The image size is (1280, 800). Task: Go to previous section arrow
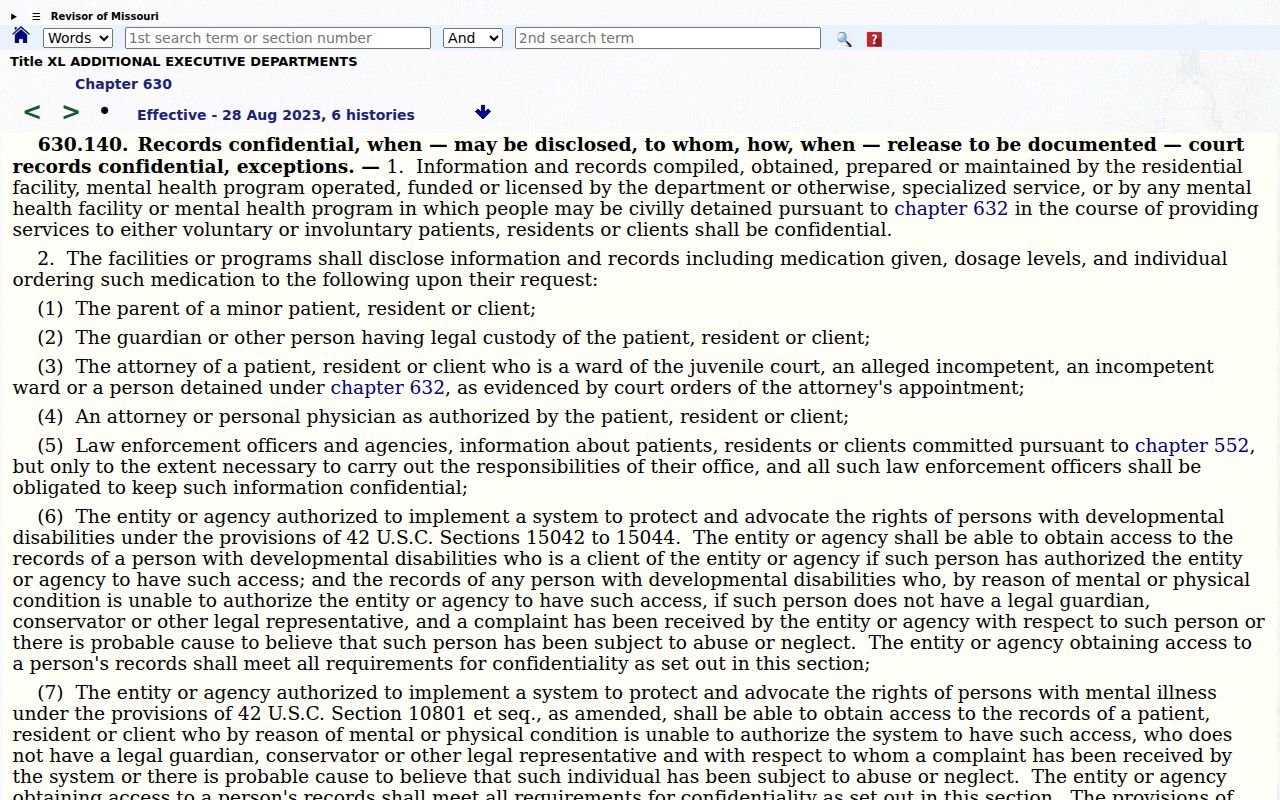(x=32, y=112)
